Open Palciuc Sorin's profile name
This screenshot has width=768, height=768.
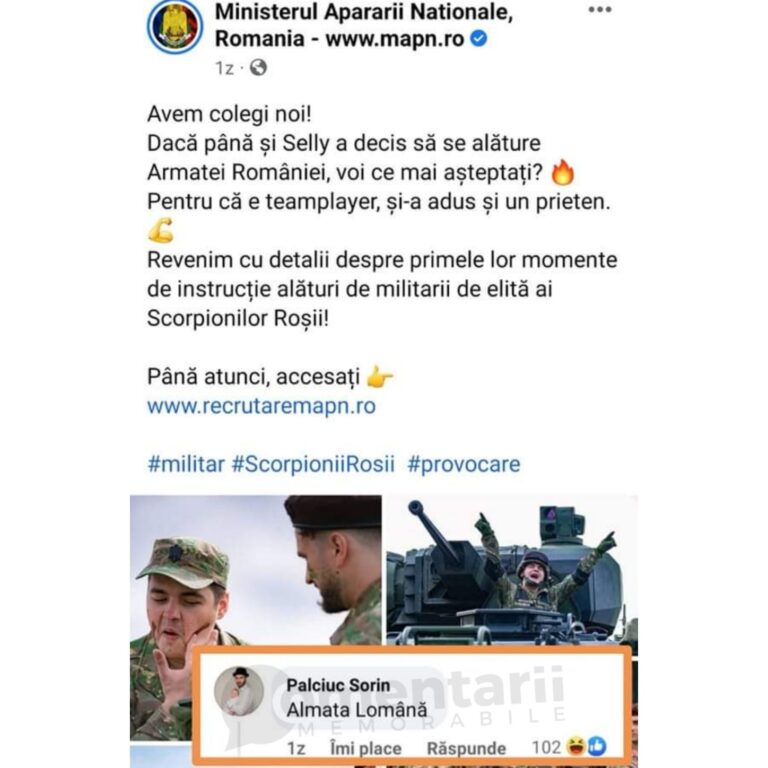[x=338, y=685]
